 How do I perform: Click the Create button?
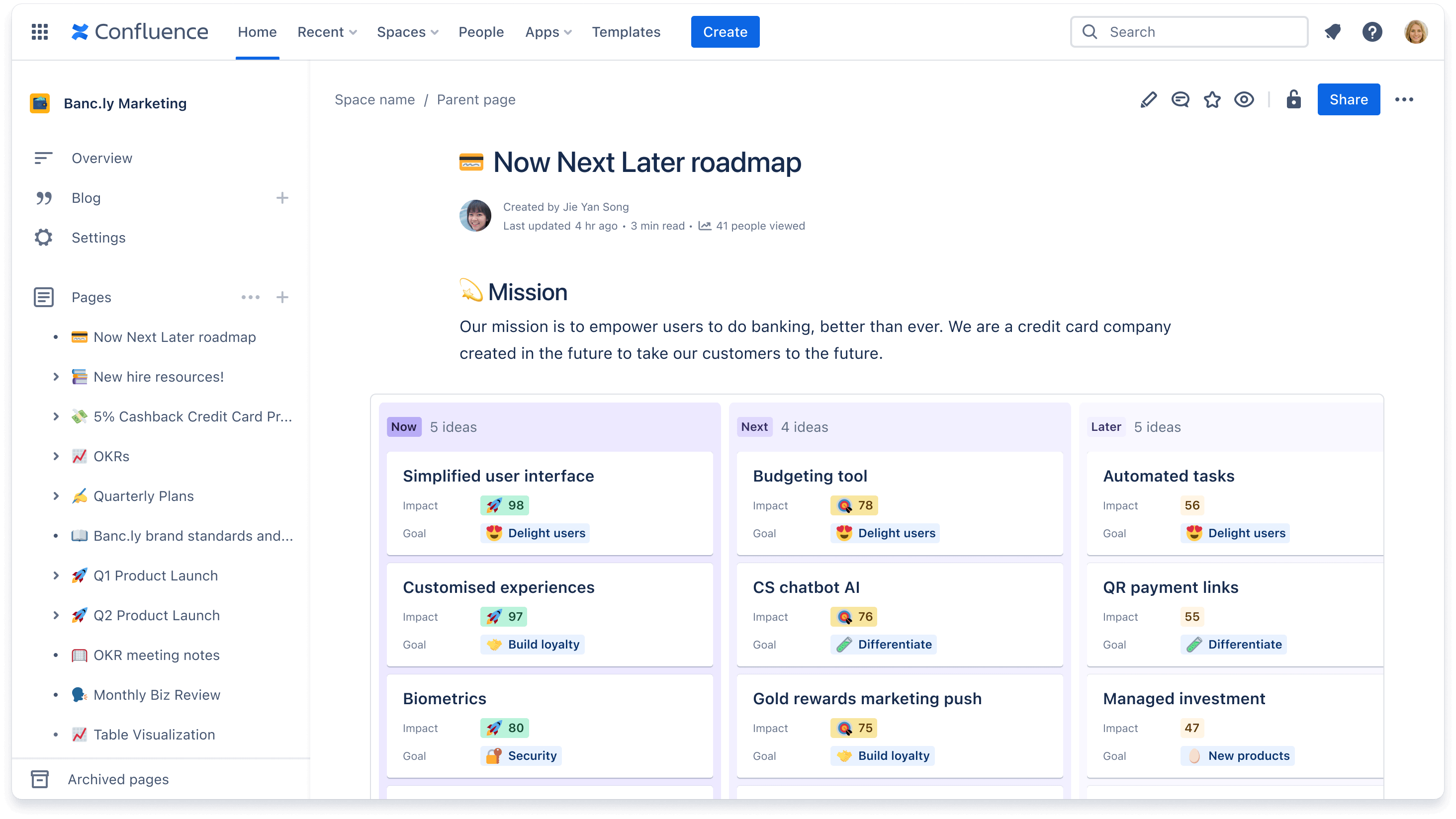tap(724, 31)
